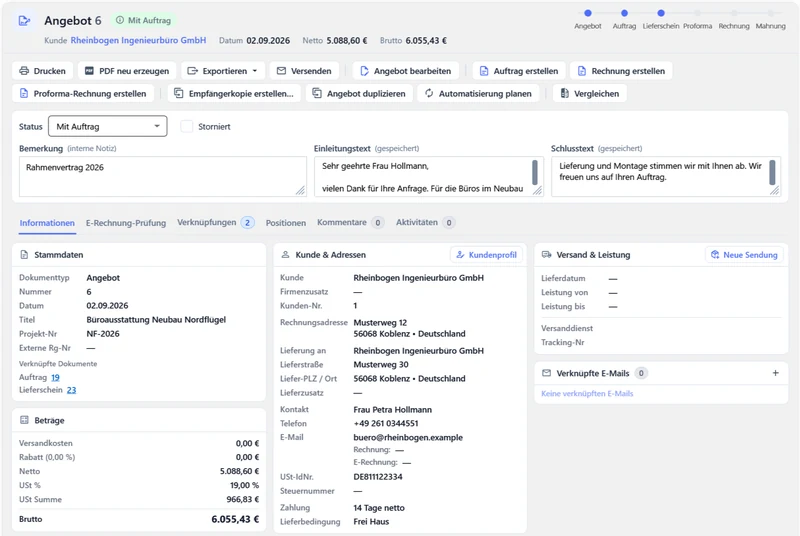Switch to the Informationen tab

point(47,223)
